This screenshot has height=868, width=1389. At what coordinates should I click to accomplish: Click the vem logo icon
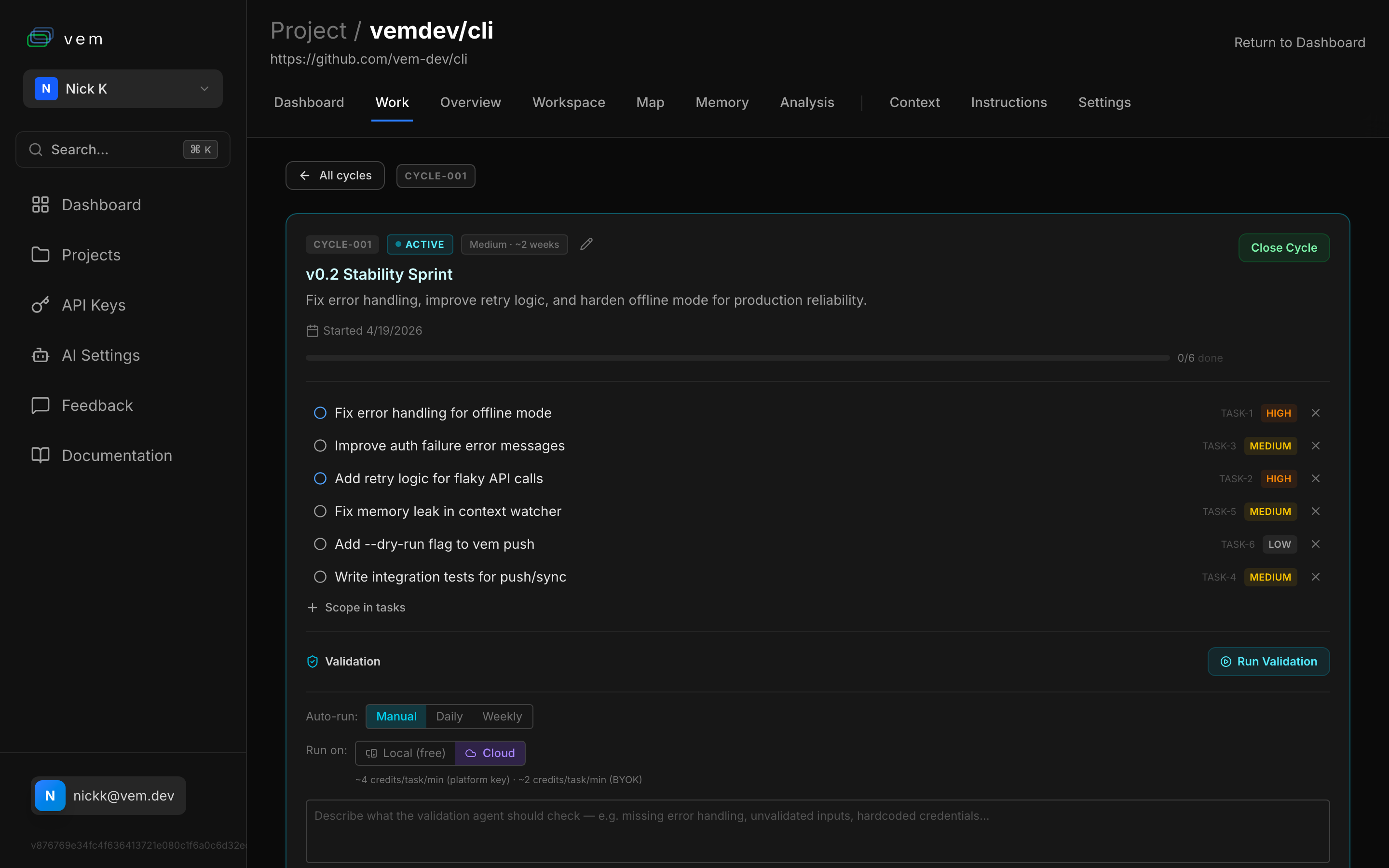[x=40, y=38]
